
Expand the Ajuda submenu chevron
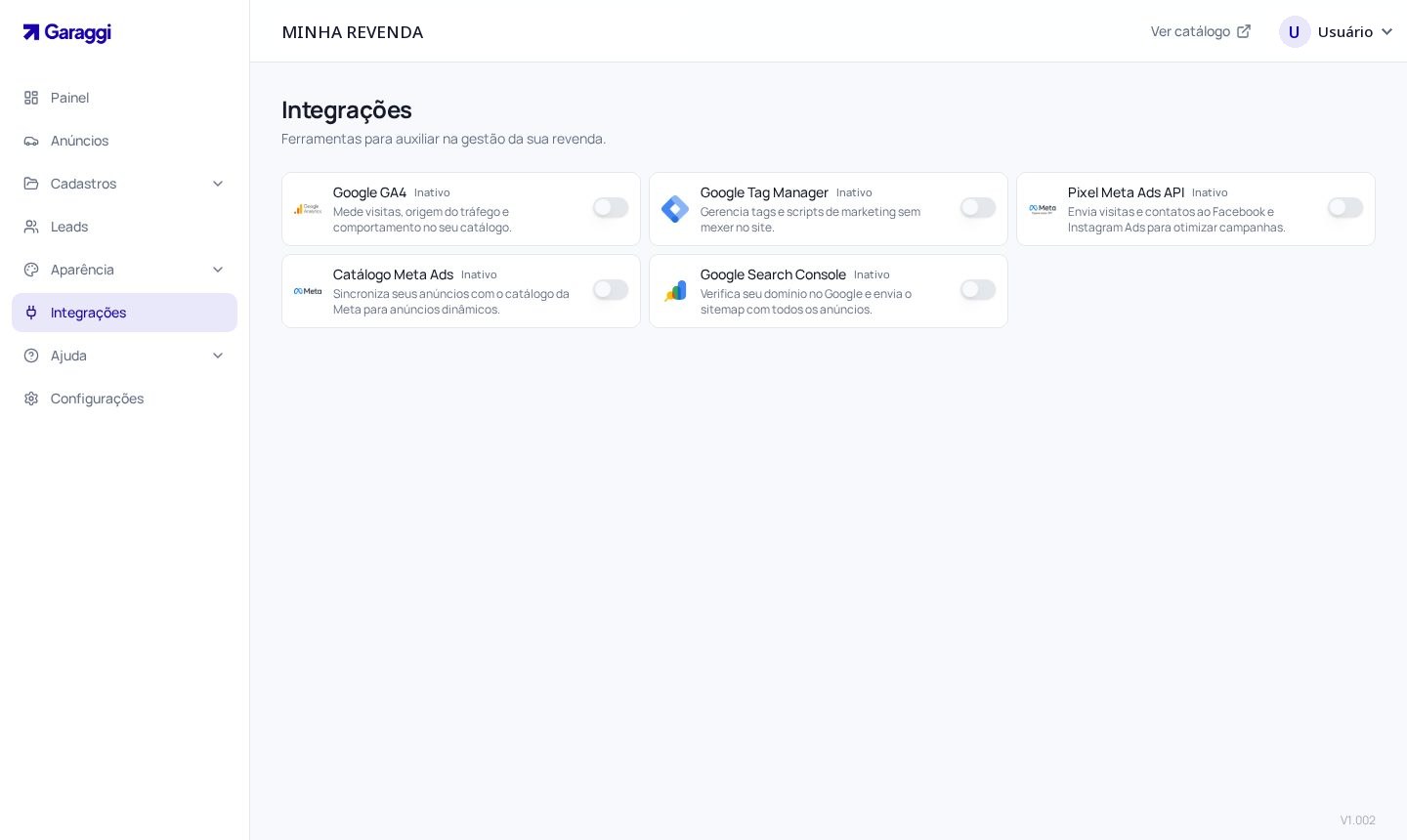[x=218, y=356]
